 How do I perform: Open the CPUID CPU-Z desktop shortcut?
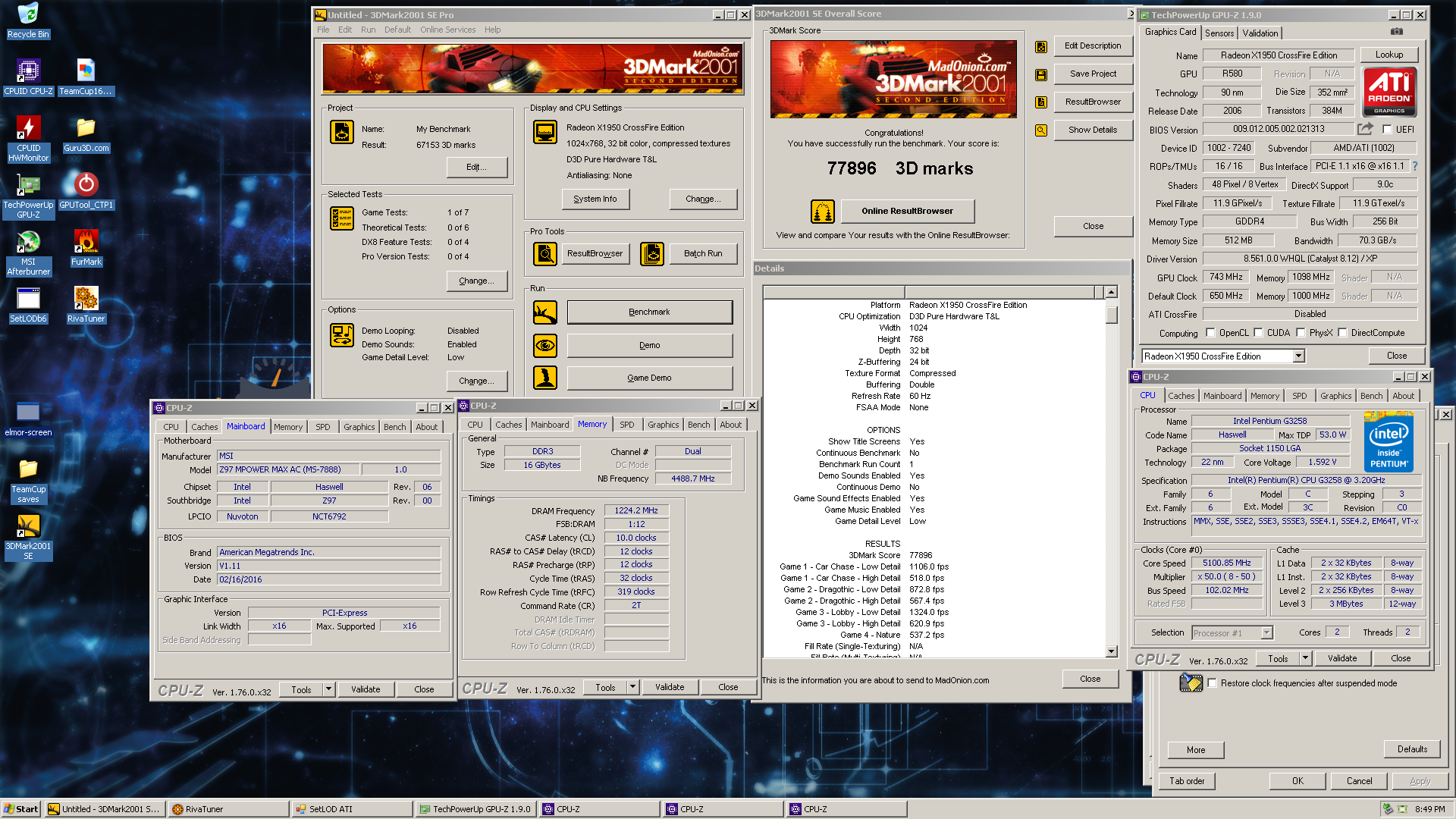tap(28, 77)
